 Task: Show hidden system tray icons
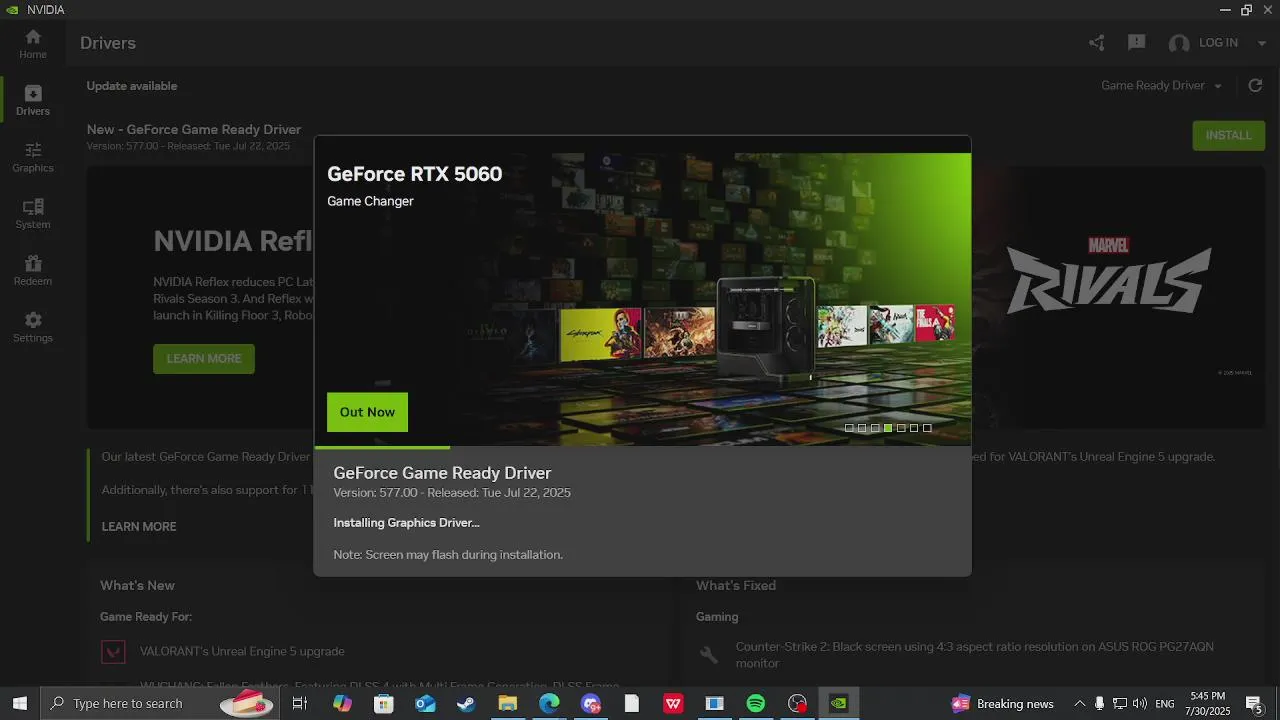(x=1079, y=704)
